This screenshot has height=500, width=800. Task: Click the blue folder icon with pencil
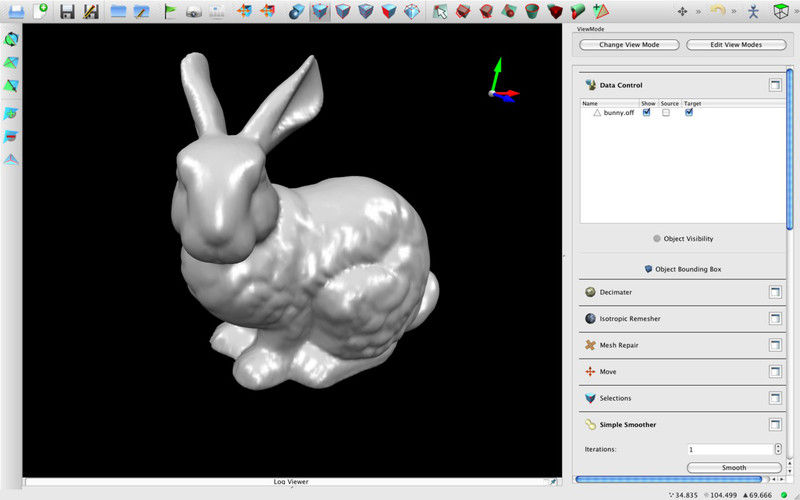(141, 11)
